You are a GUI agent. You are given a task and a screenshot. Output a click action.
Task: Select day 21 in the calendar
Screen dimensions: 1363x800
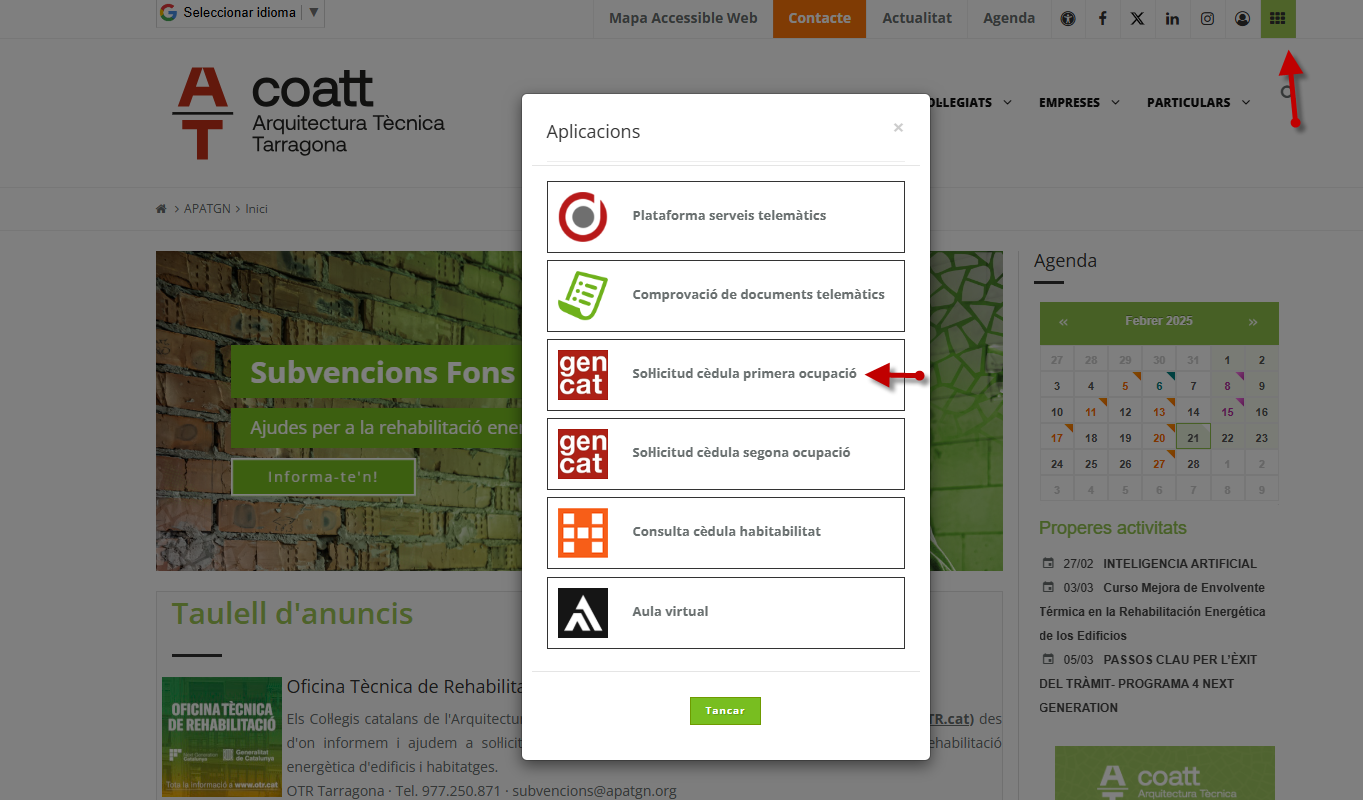coord(1193,438)
